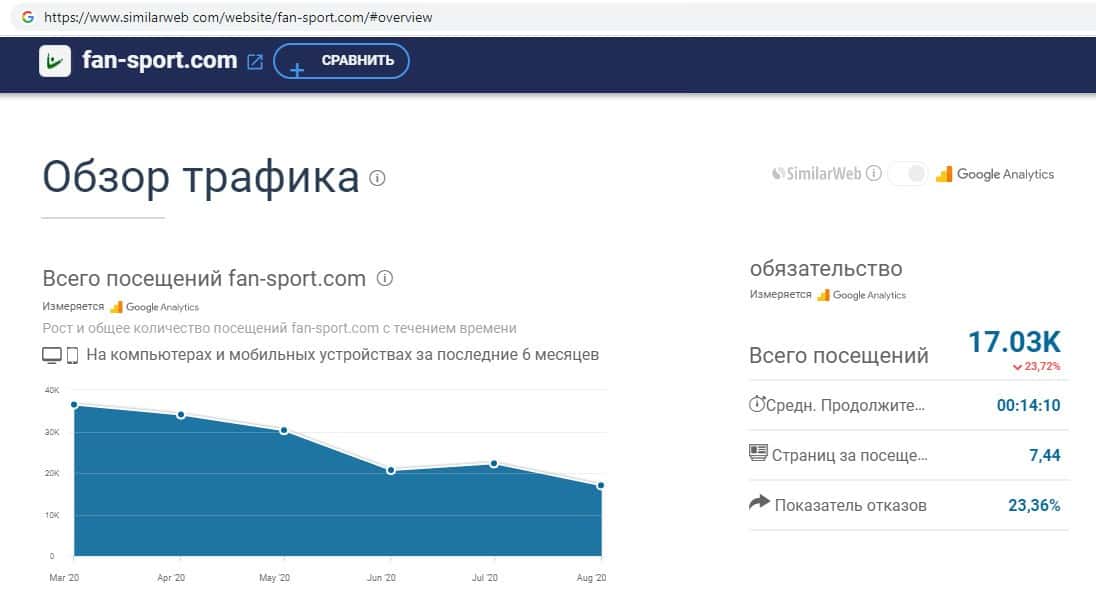Click the Страниц за посеще... label
Screen dimensions: 1096x616
pyautogui.click(x=849, y=455)
